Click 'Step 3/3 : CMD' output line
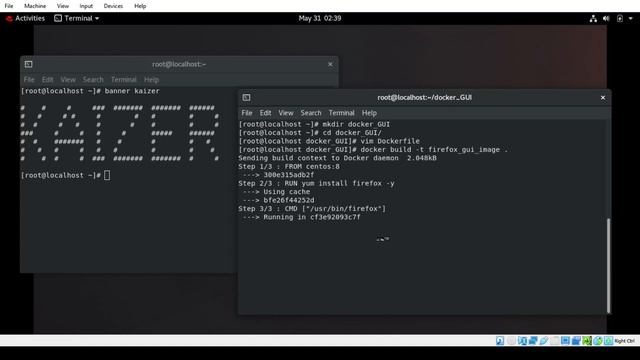This screenshot has height=360, width=640. [x=312, y=209]
